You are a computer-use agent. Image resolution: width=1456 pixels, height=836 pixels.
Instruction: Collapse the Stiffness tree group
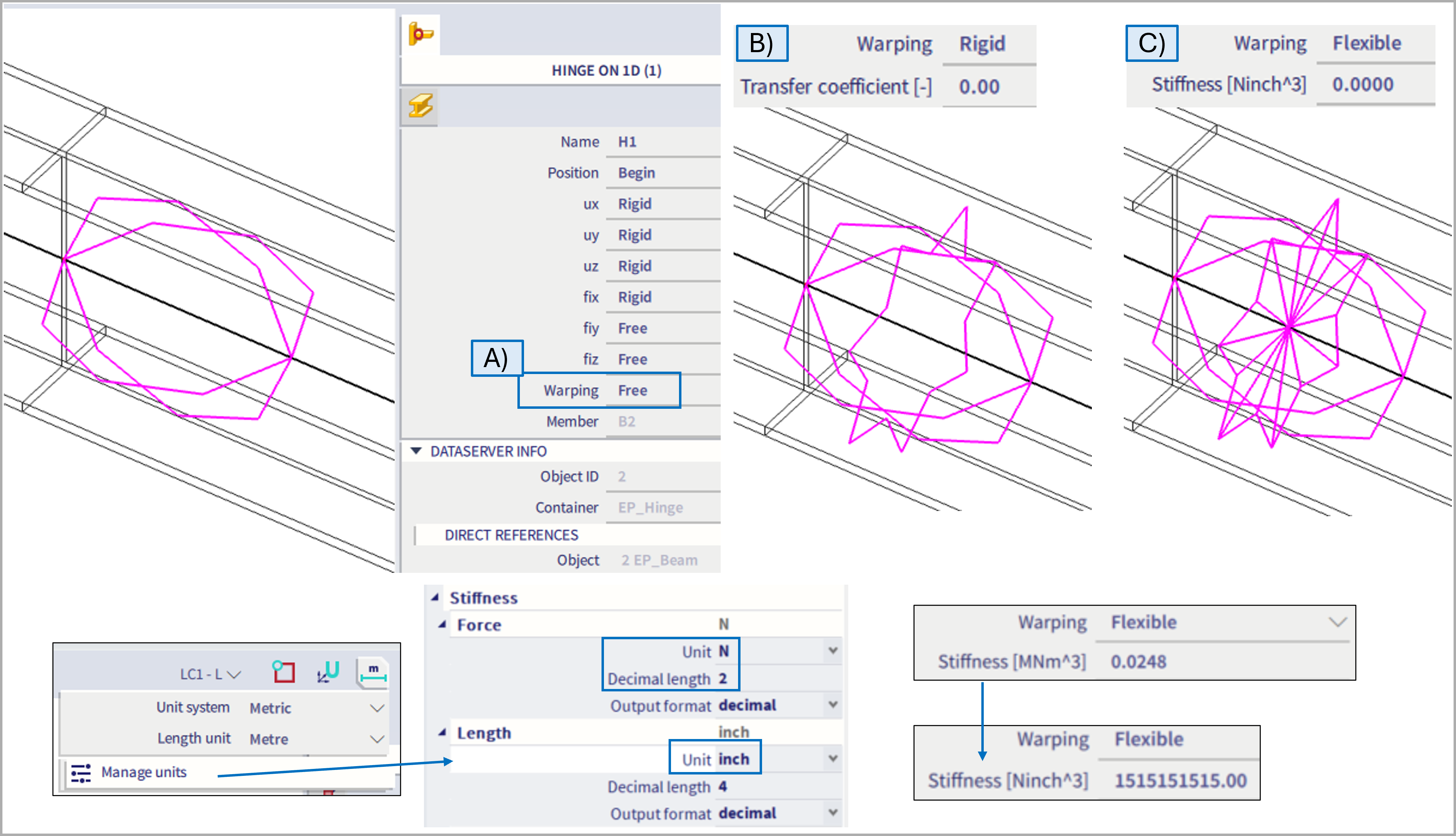click(436, 598)
